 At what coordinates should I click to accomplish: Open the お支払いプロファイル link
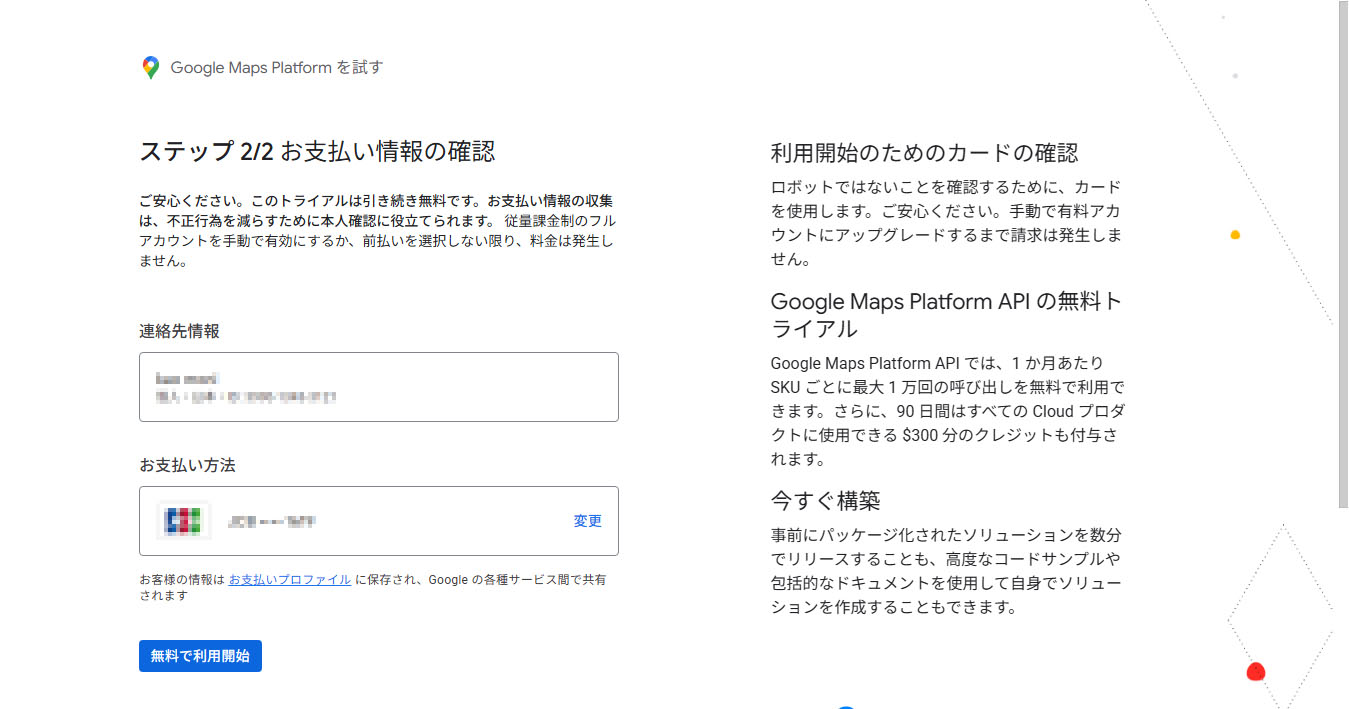click(x=289, y=579)
